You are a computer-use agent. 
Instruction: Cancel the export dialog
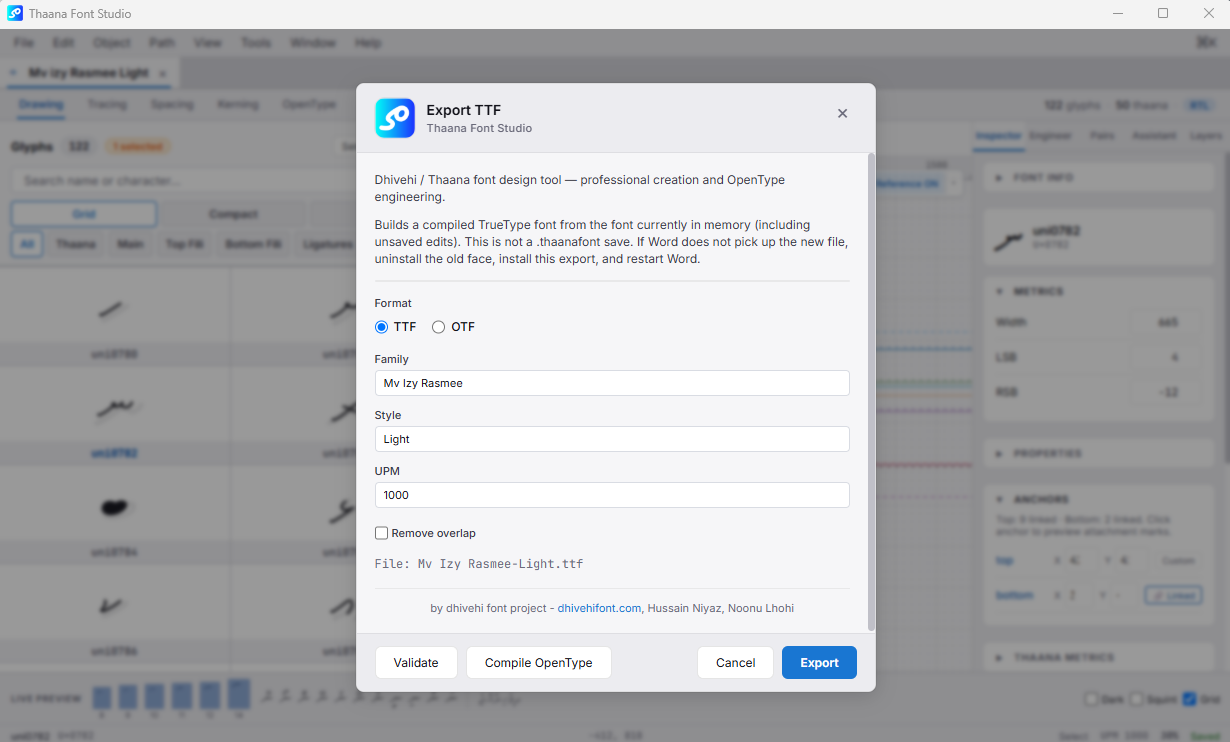pyautogui.click(x=735, y=663)
